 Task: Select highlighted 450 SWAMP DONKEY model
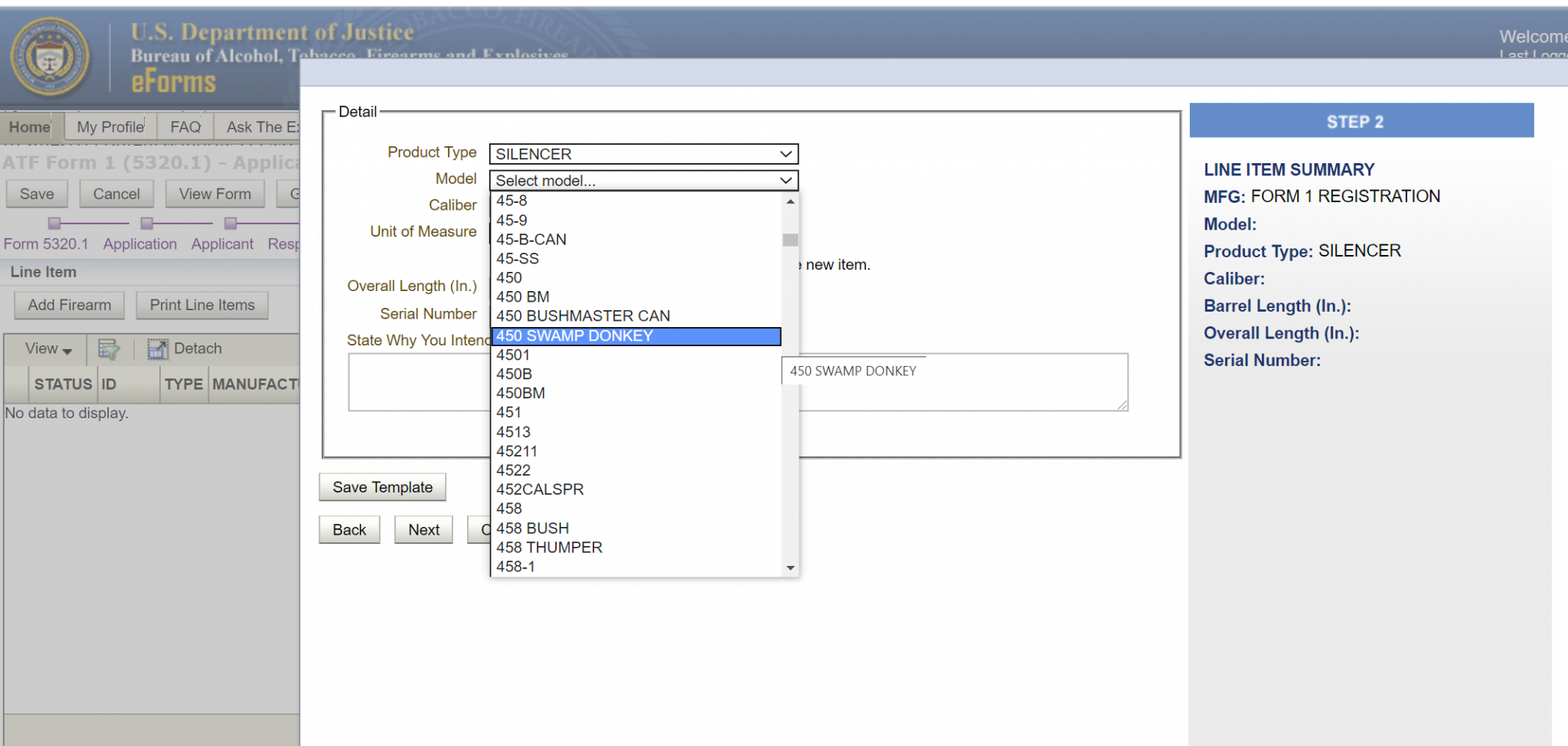(x=635, y=336)
